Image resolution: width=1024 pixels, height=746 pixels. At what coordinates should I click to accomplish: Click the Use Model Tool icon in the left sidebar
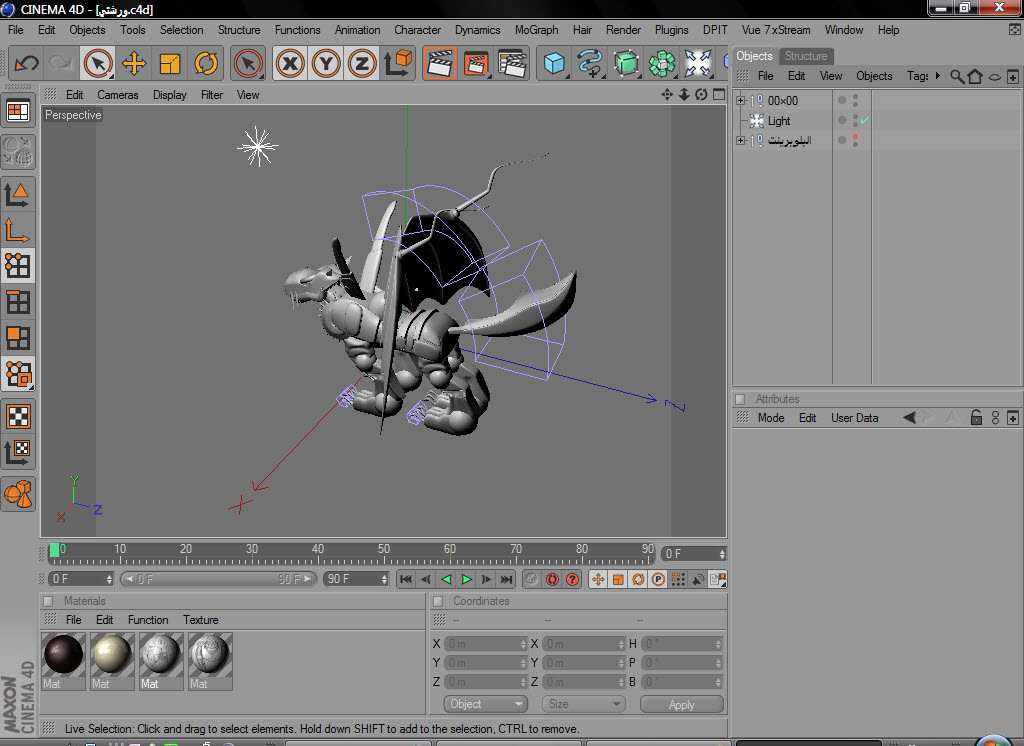coord(18,193)
